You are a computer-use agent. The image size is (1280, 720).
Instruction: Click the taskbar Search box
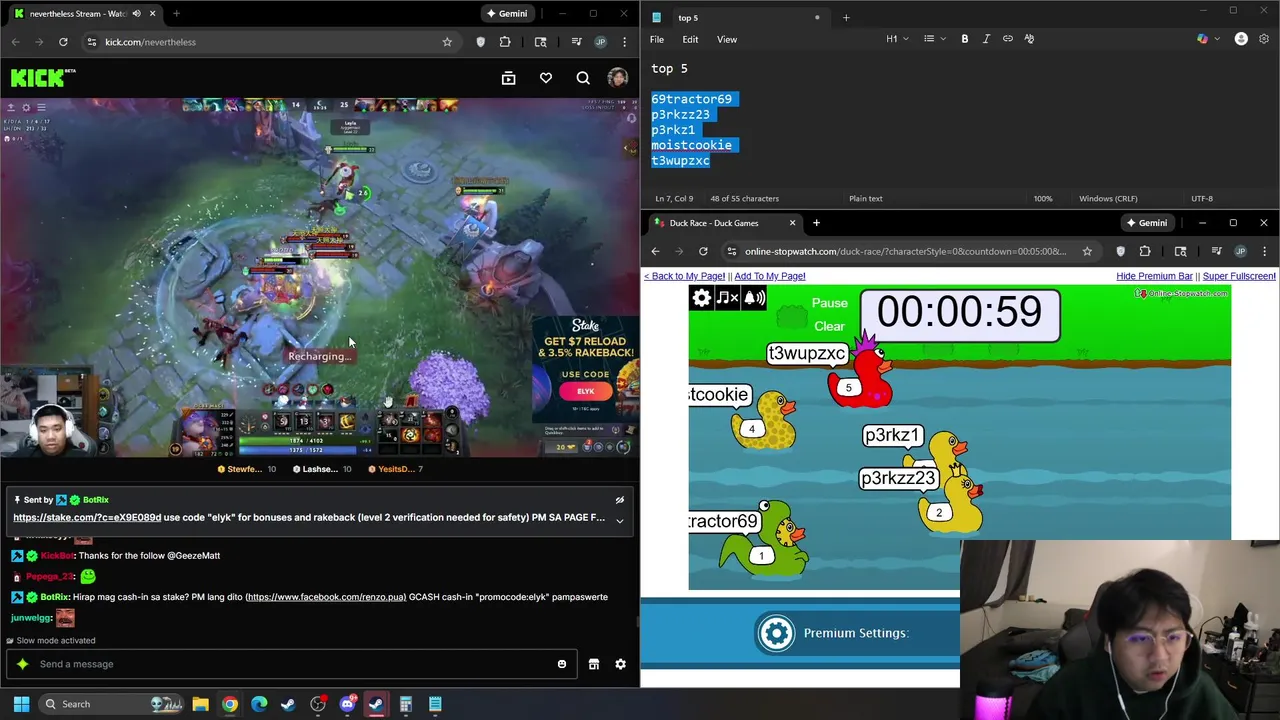pyautogui.click(x=112, y=704)
